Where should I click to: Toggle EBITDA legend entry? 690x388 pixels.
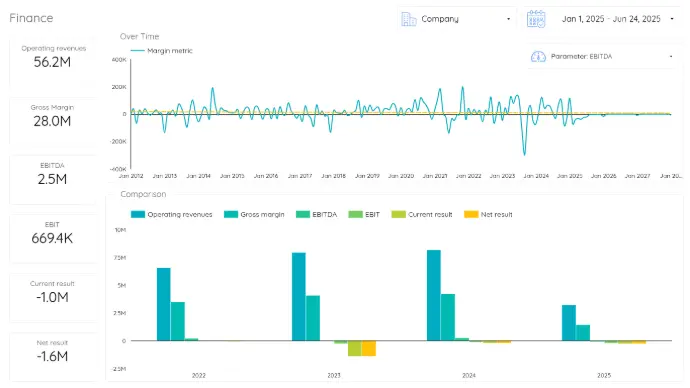point(316,215)
